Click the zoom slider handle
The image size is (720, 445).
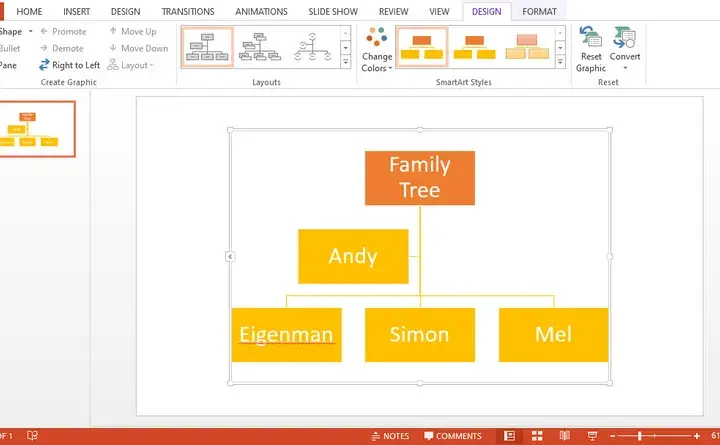pos(640,436)
